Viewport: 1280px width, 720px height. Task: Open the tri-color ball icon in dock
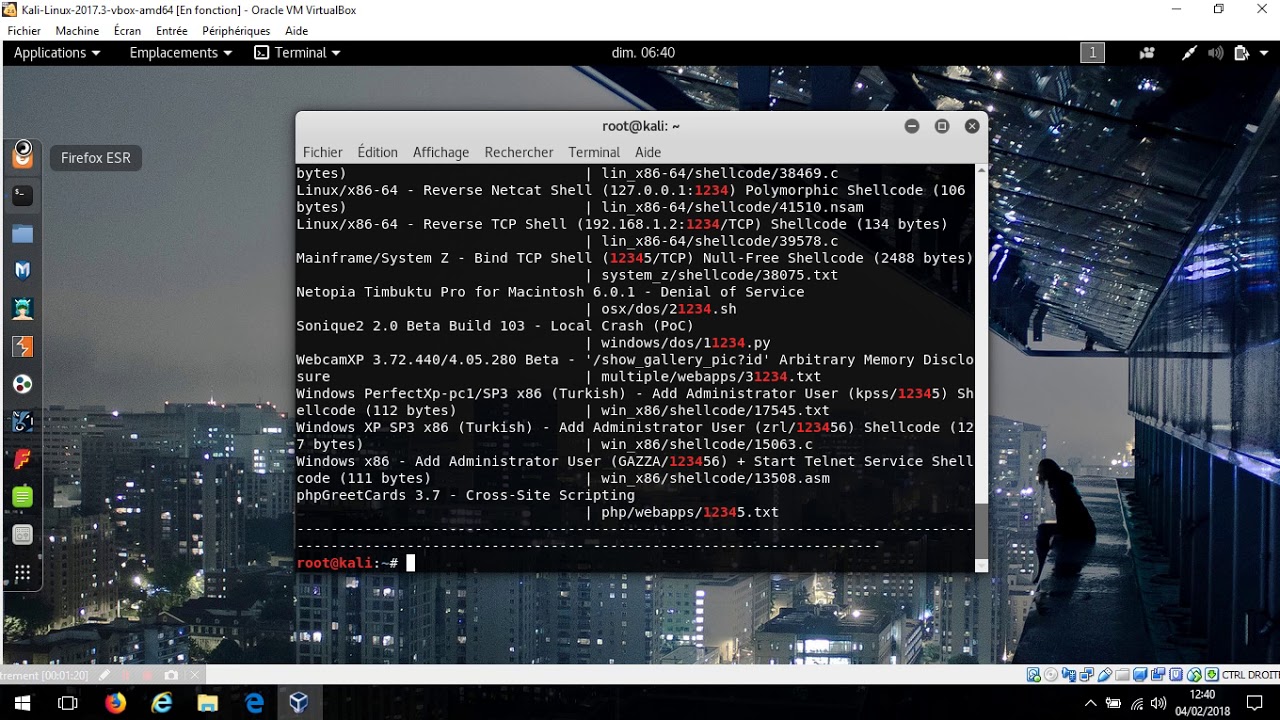tap(22, 384)
